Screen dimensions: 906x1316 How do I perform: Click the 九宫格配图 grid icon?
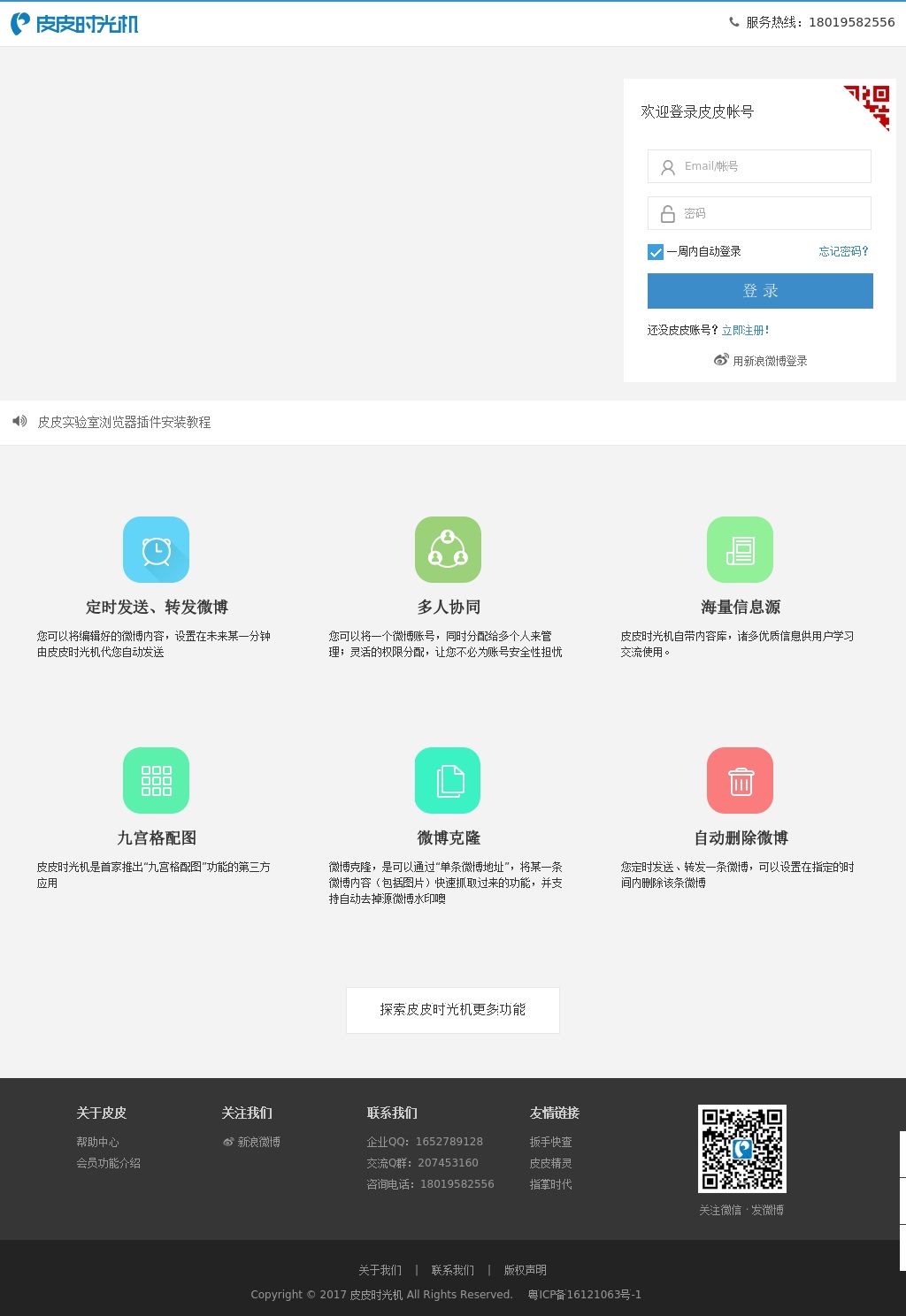156,780
